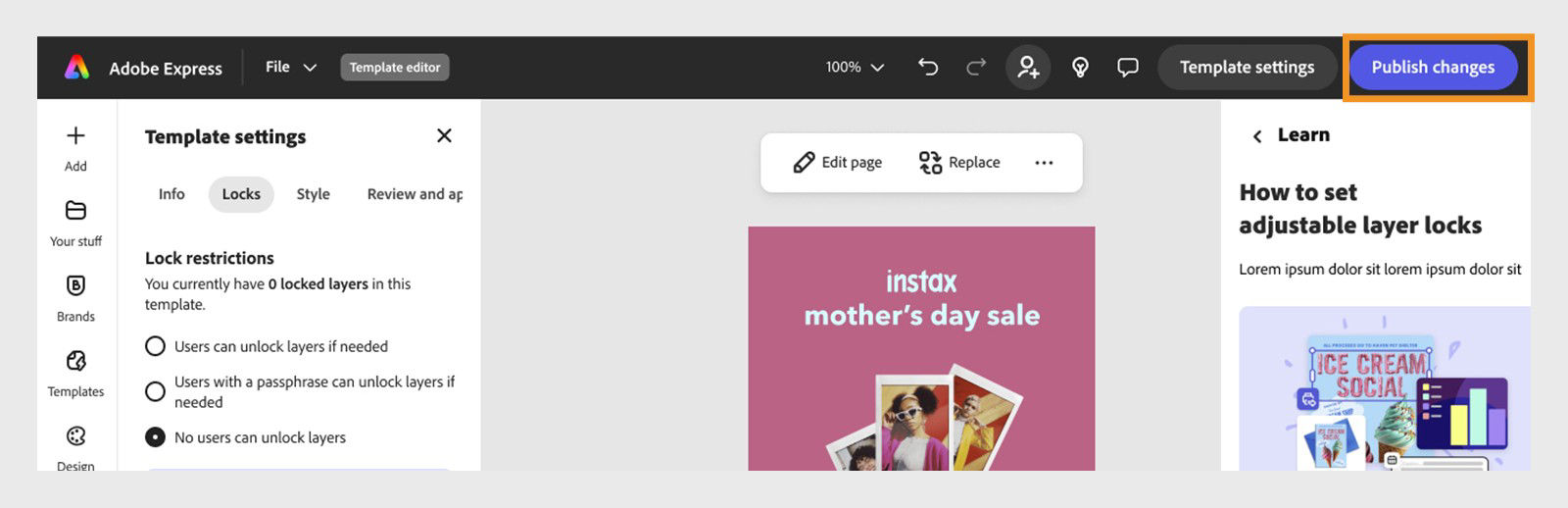
Task: Select the passphrase unlock radio option
Action: [155, 392]
